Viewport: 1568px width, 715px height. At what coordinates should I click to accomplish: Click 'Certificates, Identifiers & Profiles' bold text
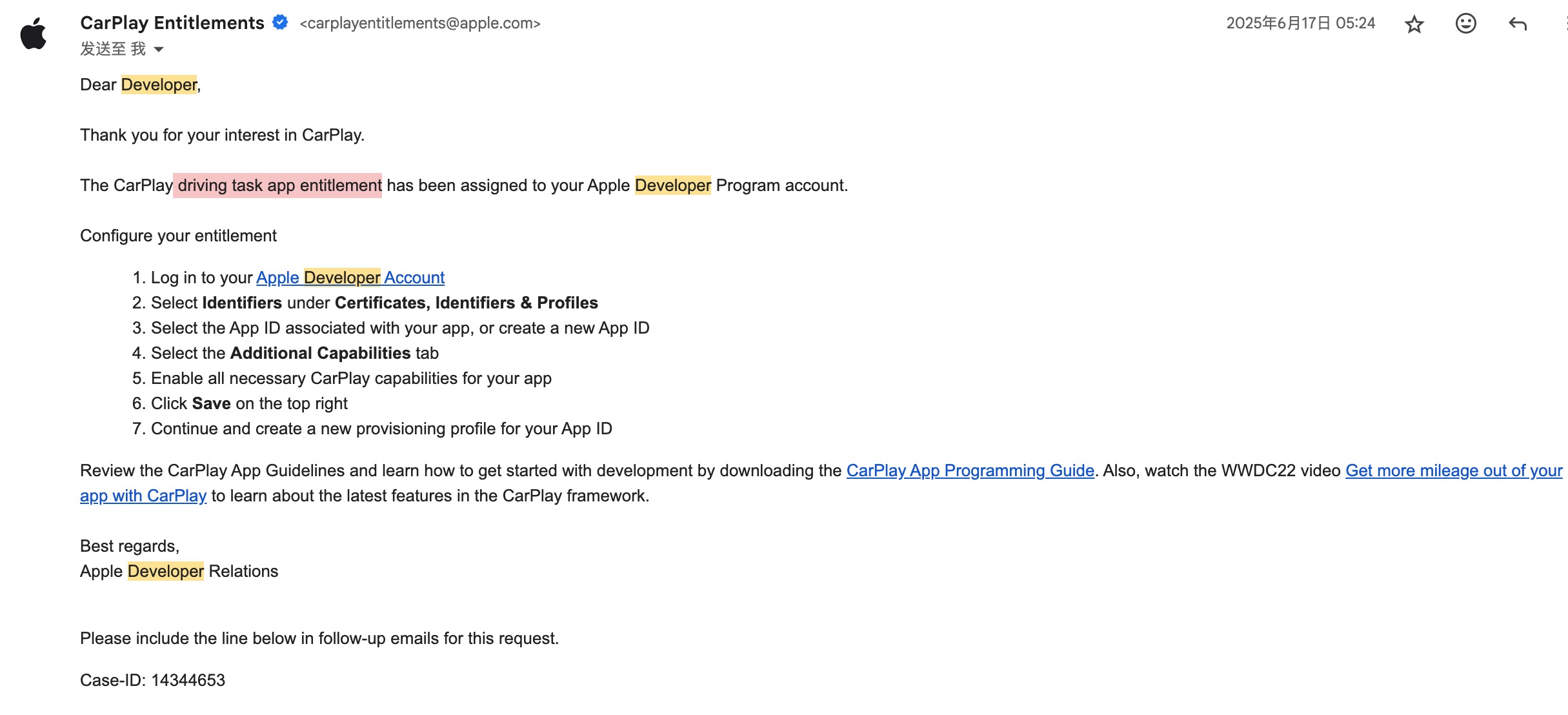pyautogui.click(x=466, y=303)
